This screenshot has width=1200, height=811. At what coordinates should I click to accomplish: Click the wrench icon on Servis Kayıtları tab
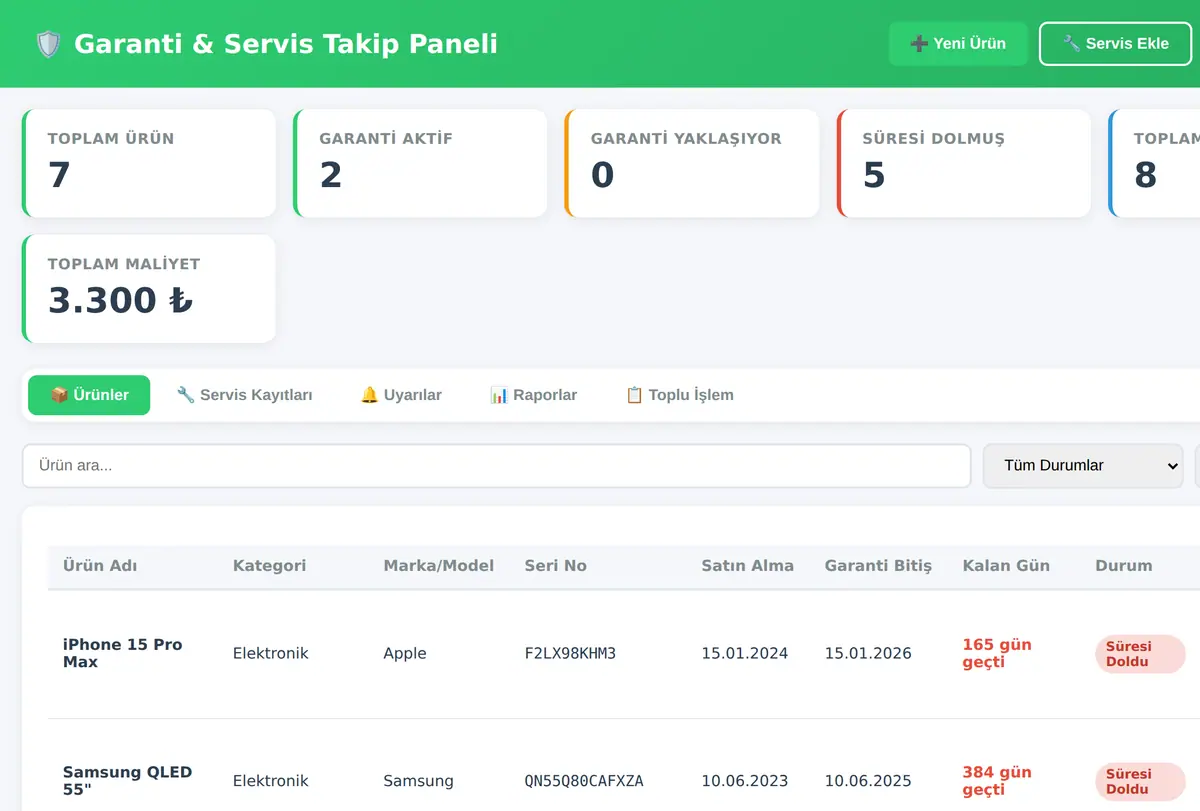[x=185, y=395]
